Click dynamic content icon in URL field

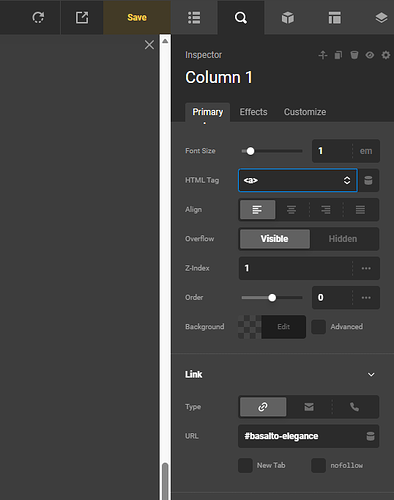[x=370, y=436]
